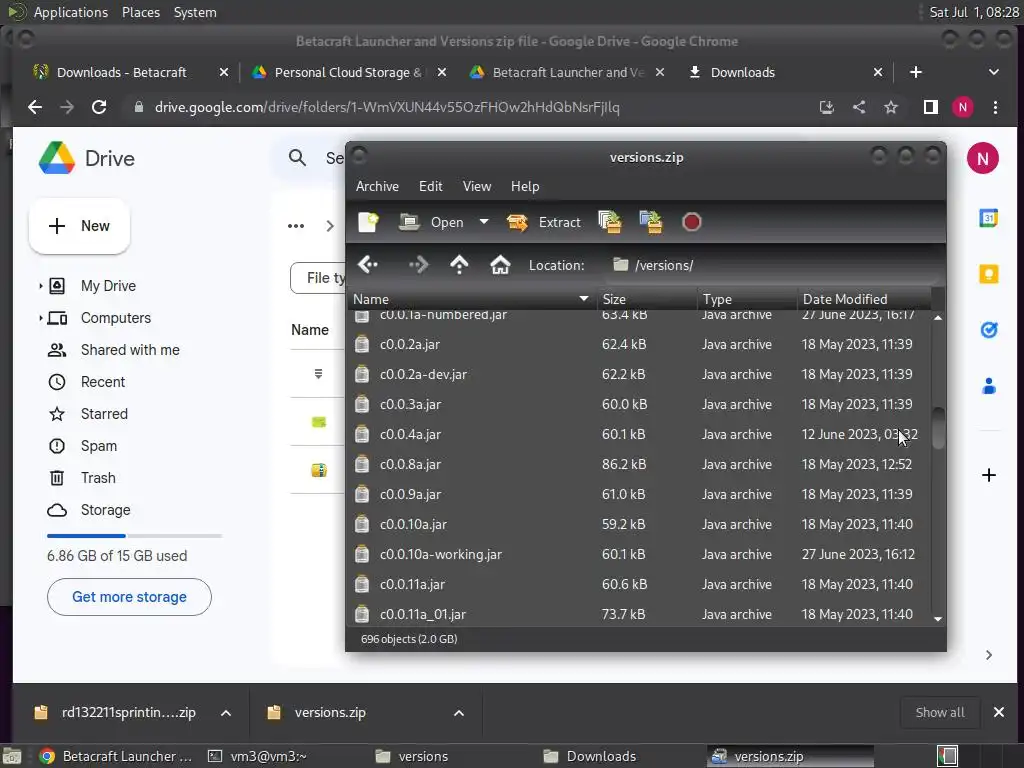Click the /versions/ location field
The height and width of the screenshot is (768, 1024).
click(x=771, y=265)
